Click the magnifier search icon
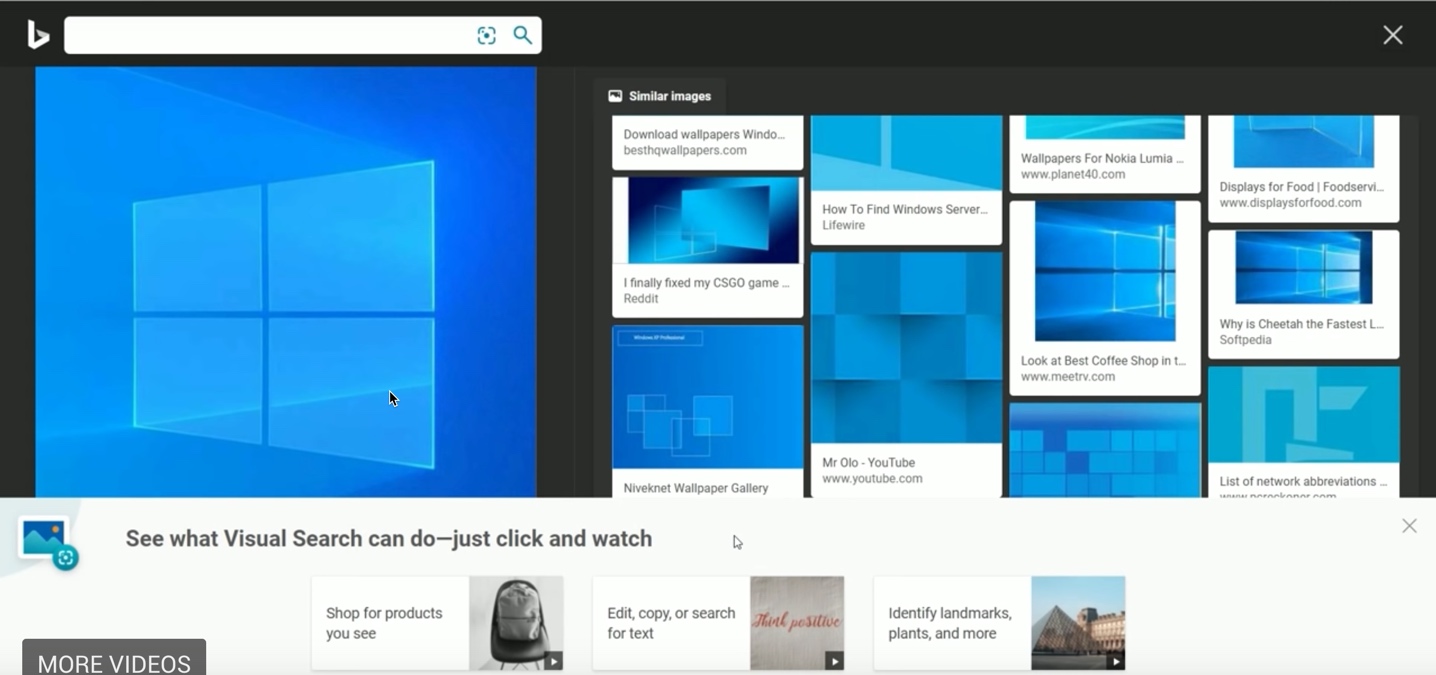Image resolution: width=1436 pixels, height=675 pixels. point(522,35)
